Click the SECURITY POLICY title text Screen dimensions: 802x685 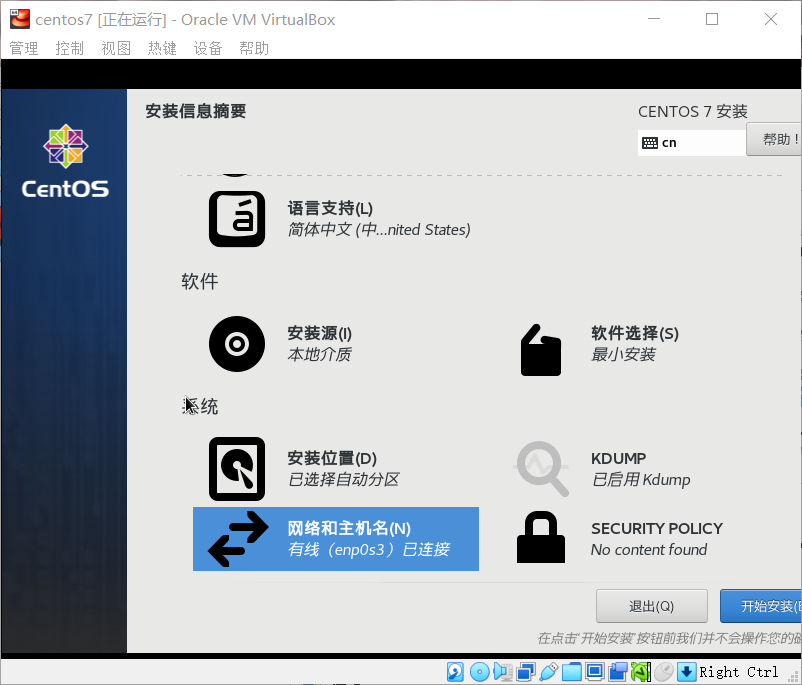pos(657,528)
